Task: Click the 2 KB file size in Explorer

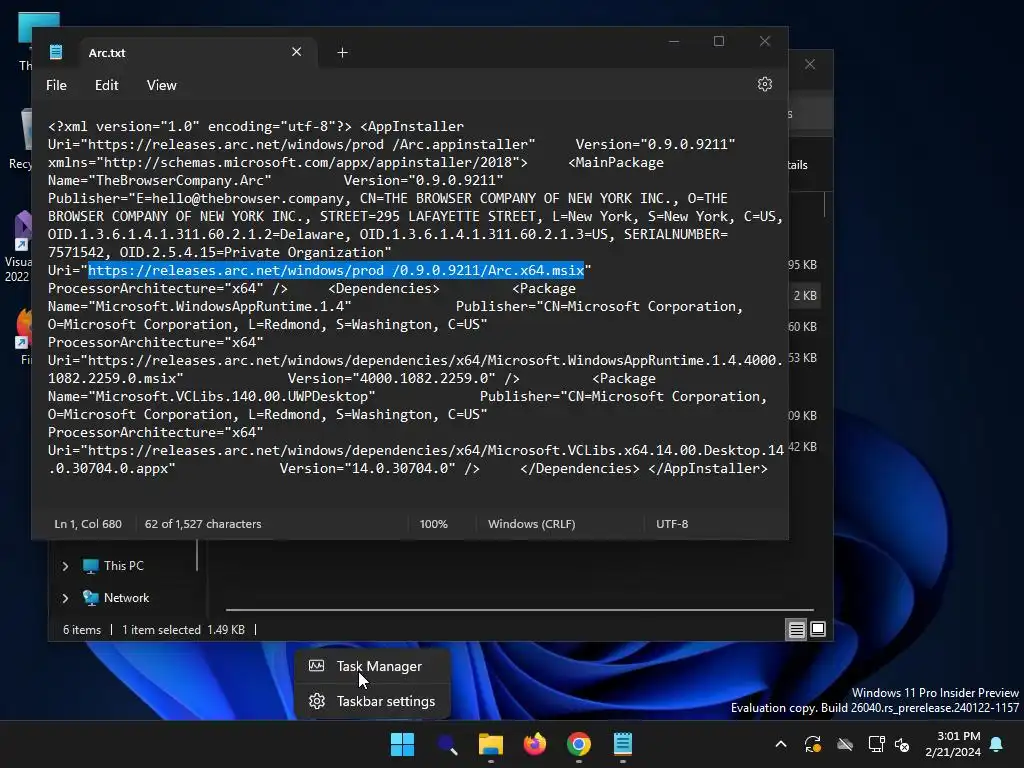Action: [x=805, y=296]
